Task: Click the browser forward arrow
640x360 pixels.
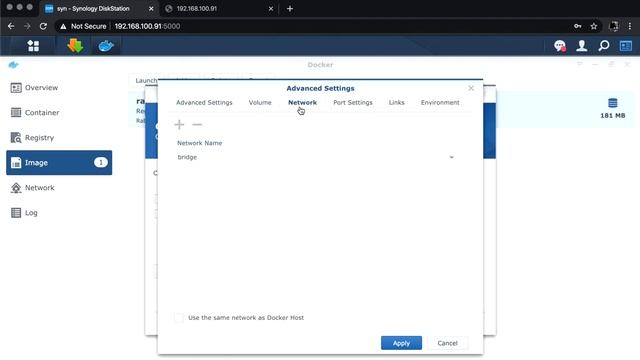Action: point(27,26)
